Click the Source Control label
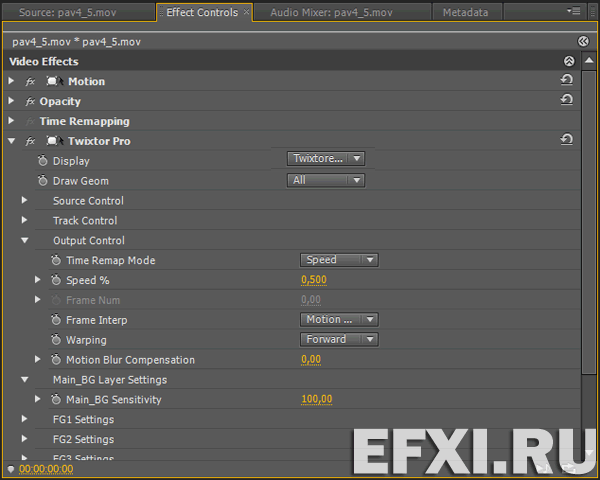 88,201
